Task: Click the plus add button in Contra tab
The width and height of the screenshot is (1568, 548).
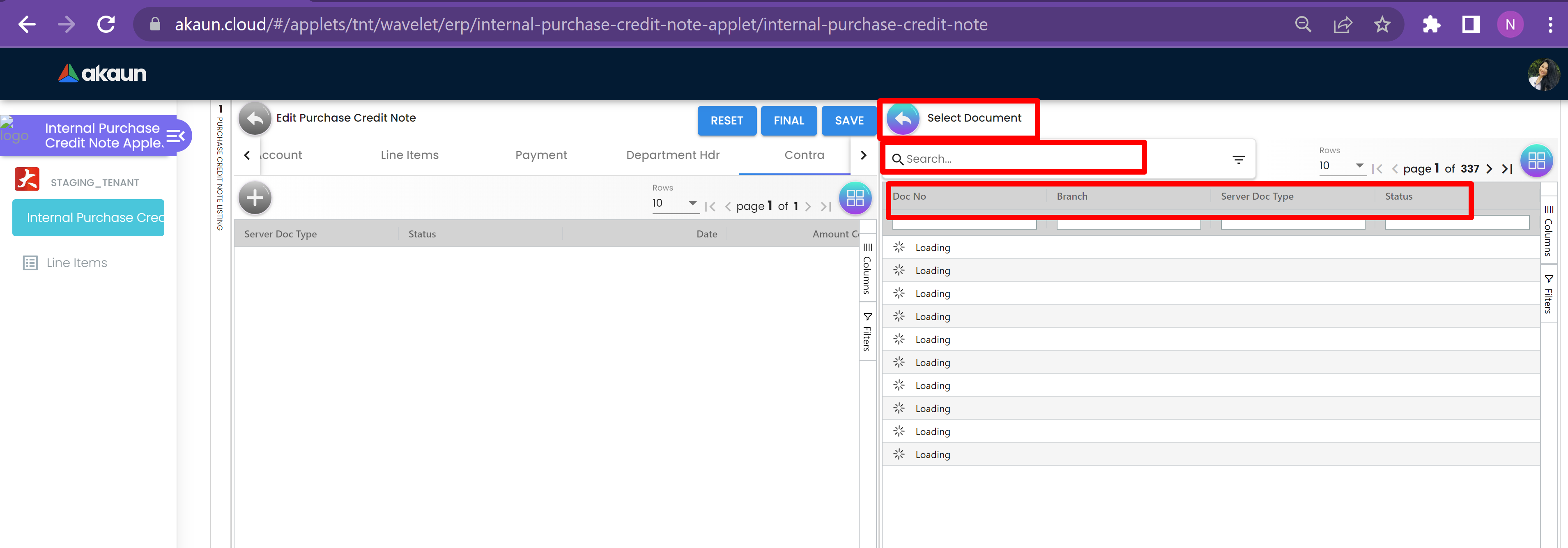Action: 255,198
